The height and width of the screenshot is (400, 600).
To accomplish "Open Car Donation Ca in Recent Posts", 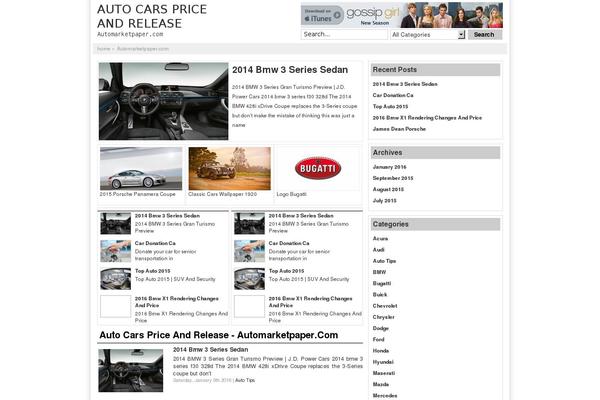I will click(x=393, y=95).
